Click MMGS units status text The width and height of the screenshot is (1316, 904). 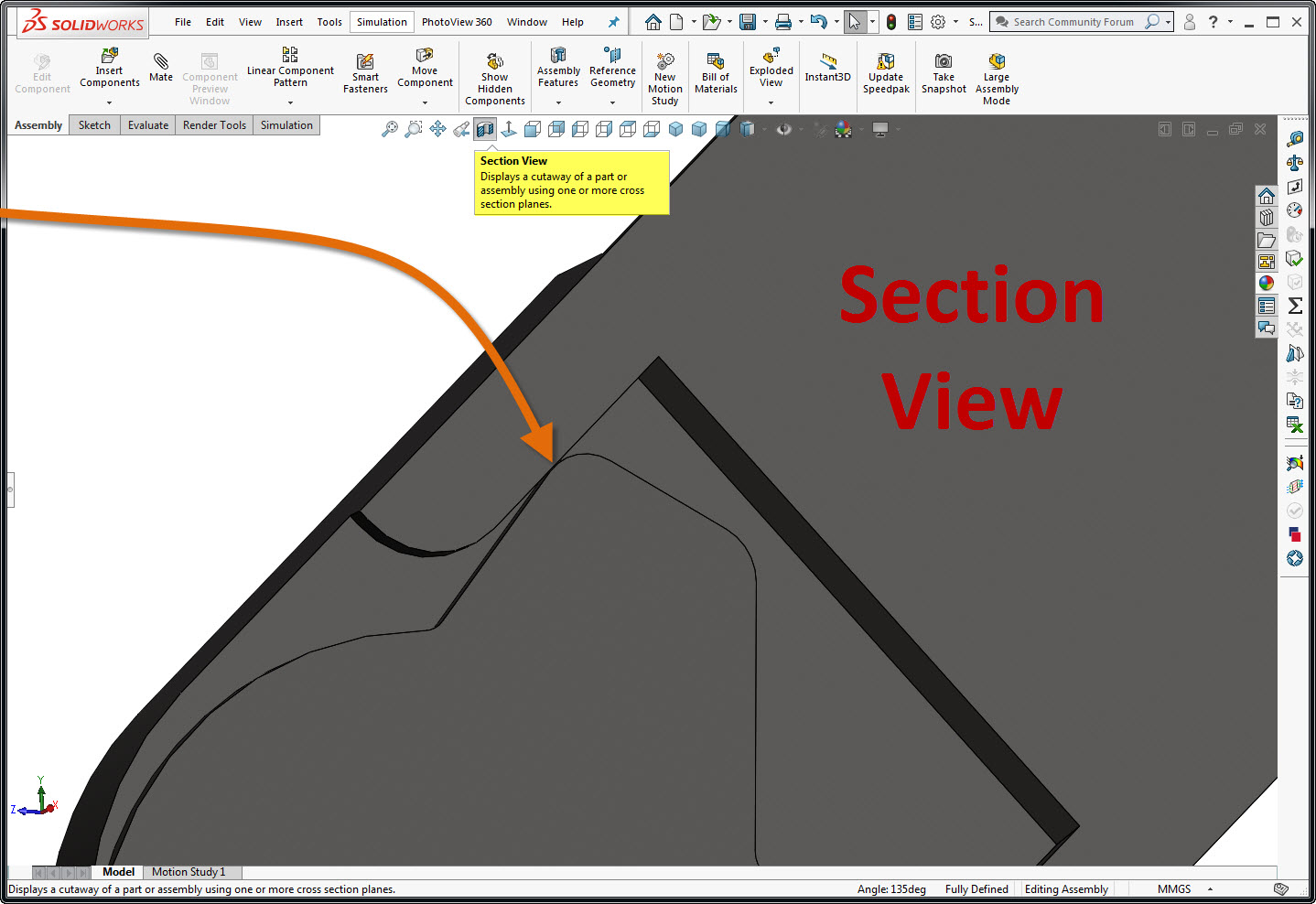coord(1174,889)
